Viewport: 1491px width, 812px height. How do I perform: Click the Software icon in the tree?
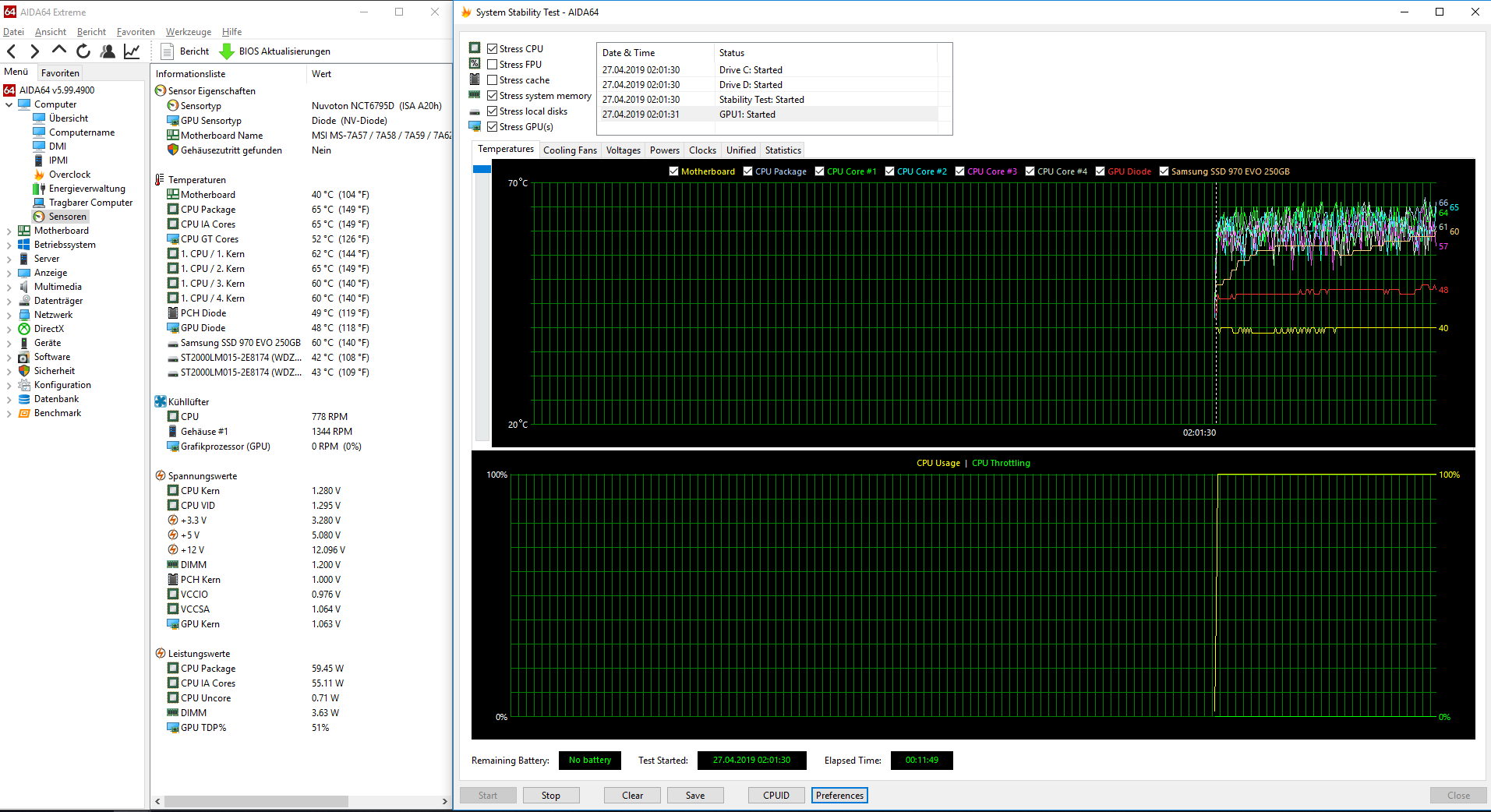tap(24, 357)
